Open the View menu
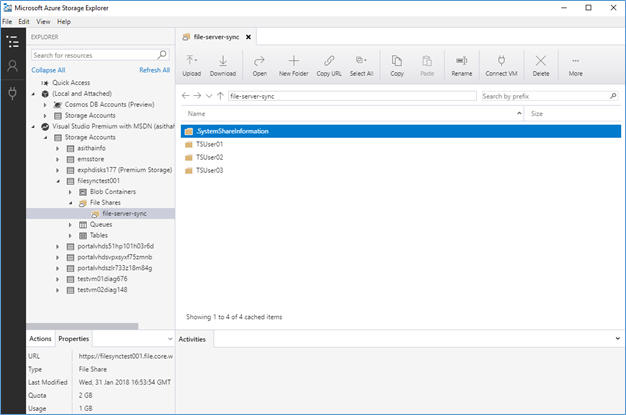Screen dimensions: 626x415 click(x=43, y=22)
